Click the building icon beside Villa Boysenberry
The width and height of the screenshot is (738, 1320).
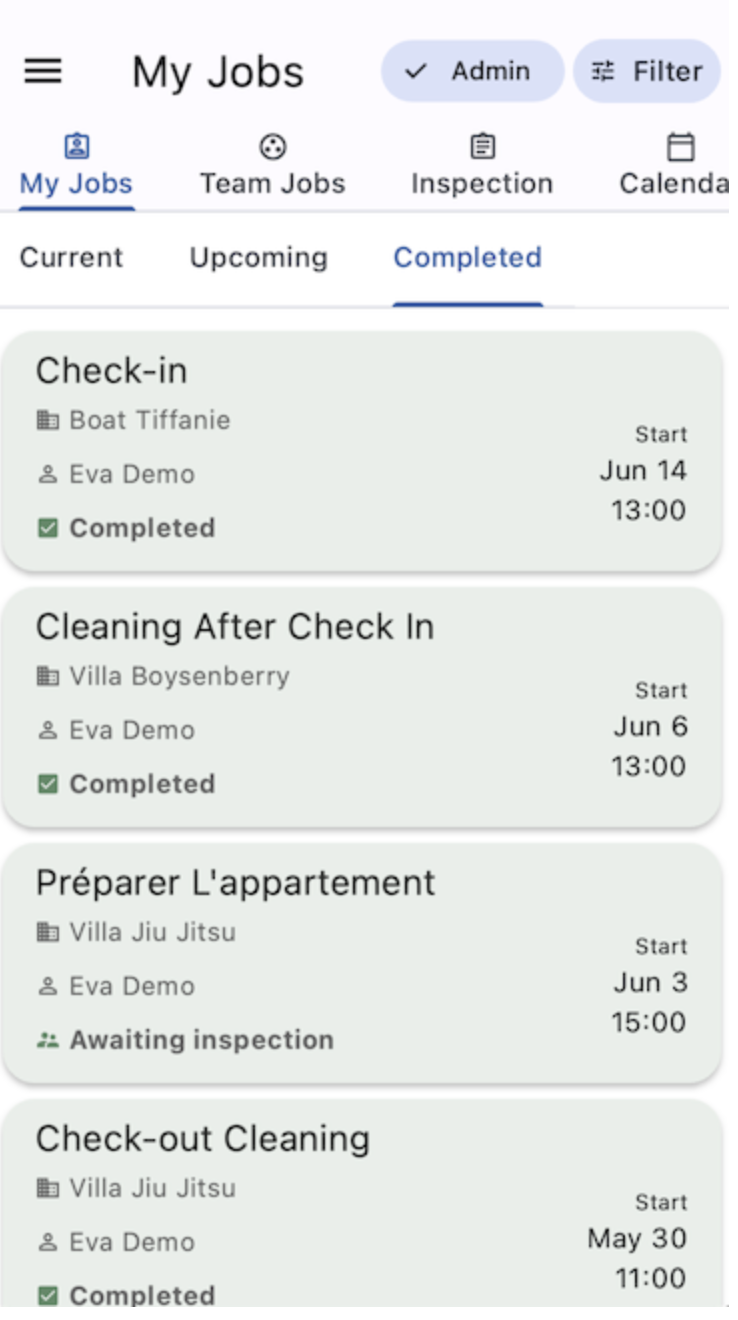tap(47, 676)
